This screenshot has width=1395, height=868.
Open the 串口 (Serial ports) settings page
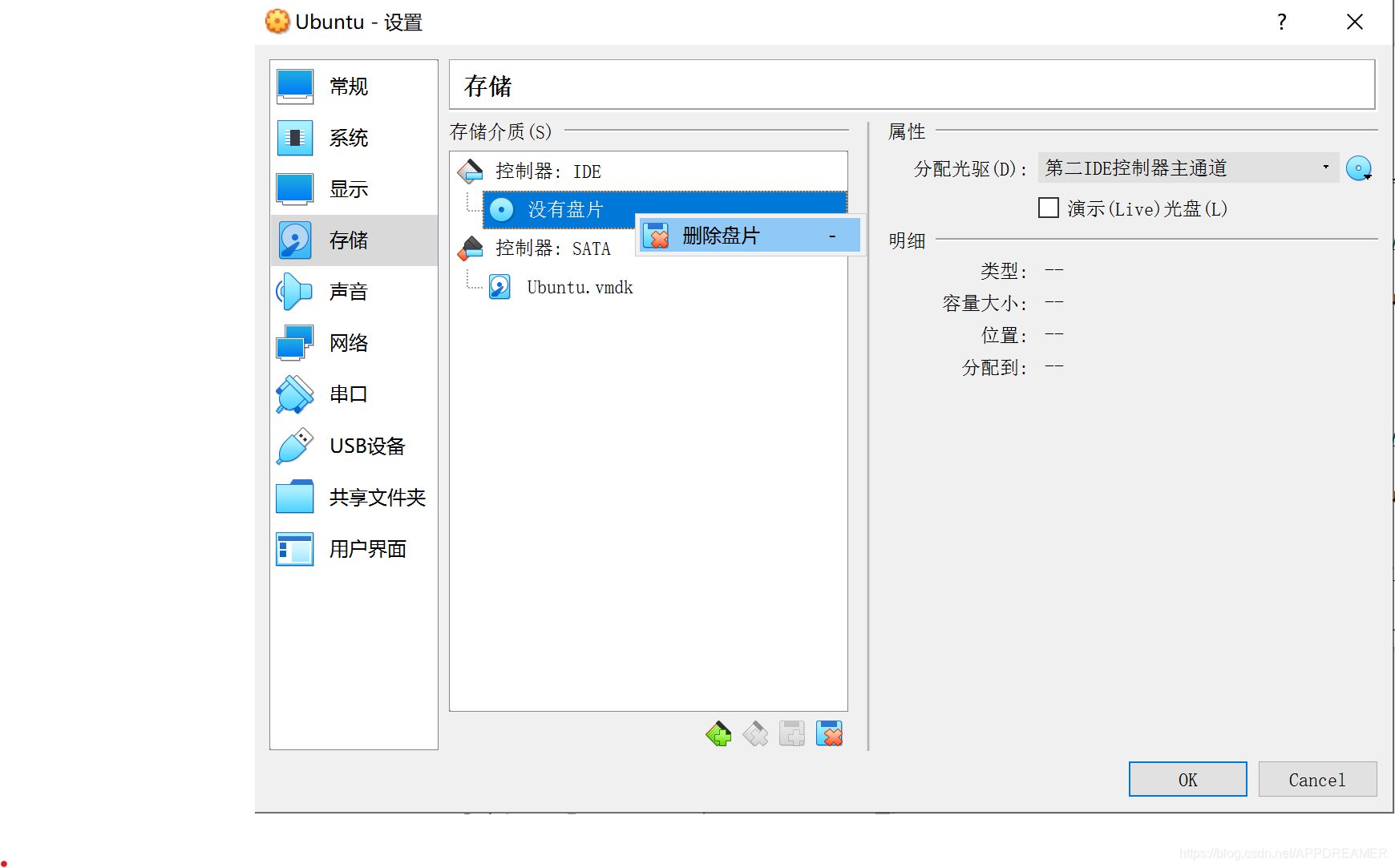(x=354, y=394)
